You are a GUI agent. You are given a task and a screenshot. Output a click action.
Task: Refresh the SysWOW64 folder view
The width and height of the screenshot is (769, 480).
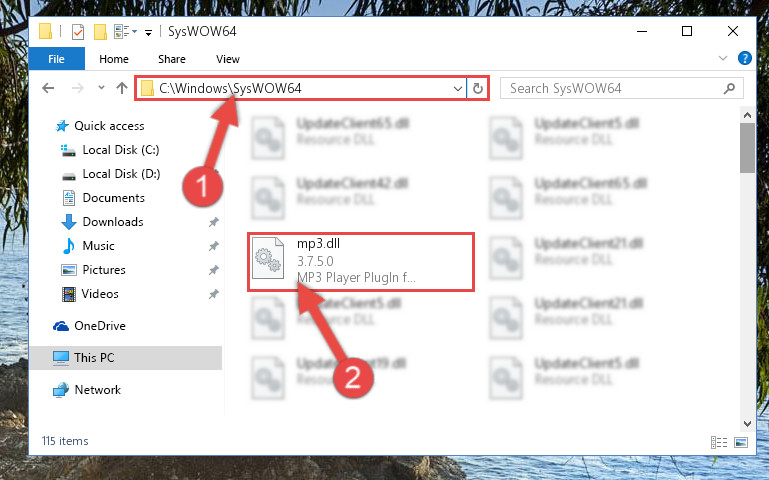coord(478,89)
